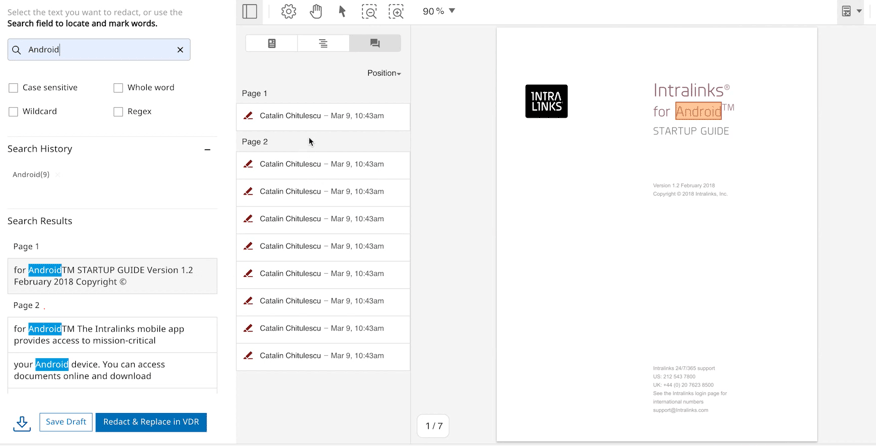Switch to the thumbnails panel tab
This screenshot has width=876, height=446.
[272, 43]
